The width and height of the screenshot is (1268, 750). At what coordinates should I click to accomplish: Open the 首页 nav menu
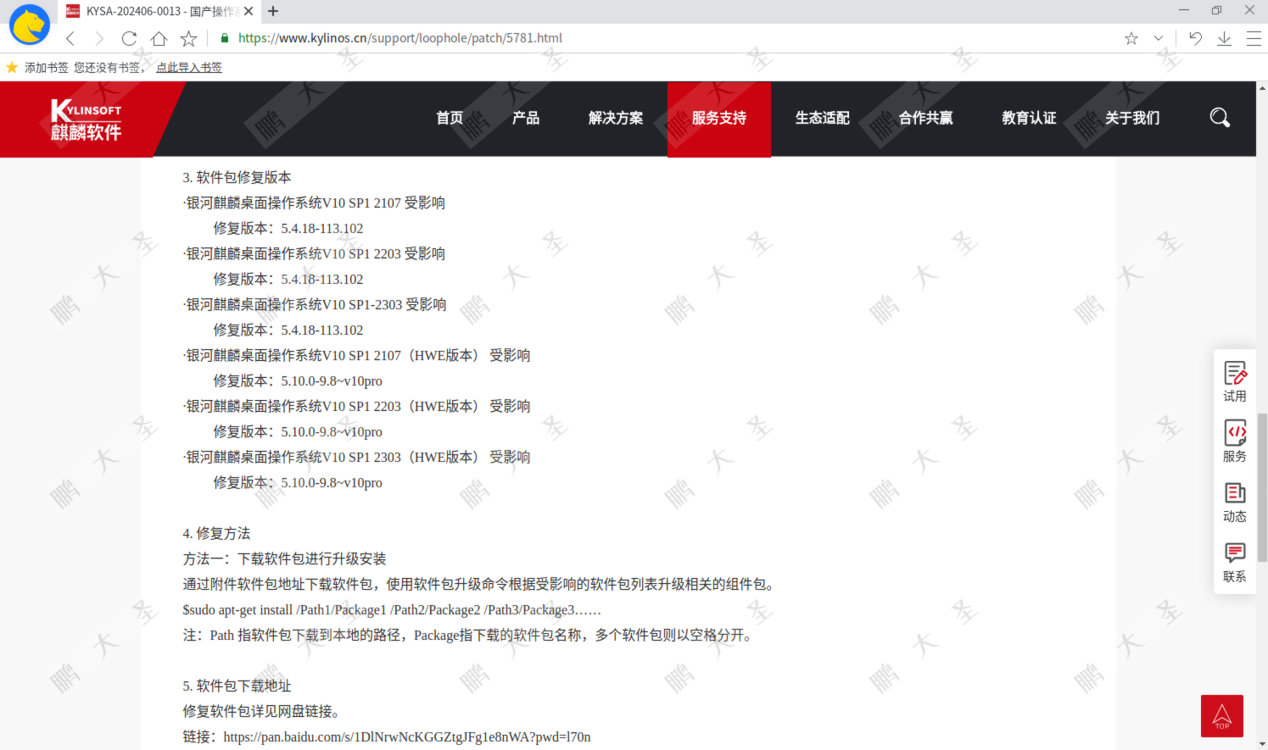point(450,118)
